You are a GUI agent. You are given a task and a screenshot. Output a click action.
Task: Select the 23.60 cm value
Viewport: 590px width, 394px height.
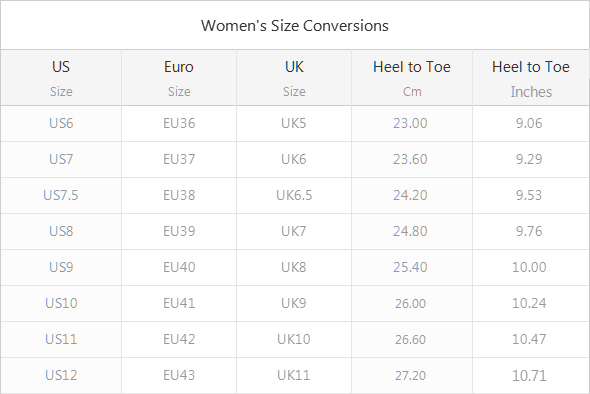point(410,159)
